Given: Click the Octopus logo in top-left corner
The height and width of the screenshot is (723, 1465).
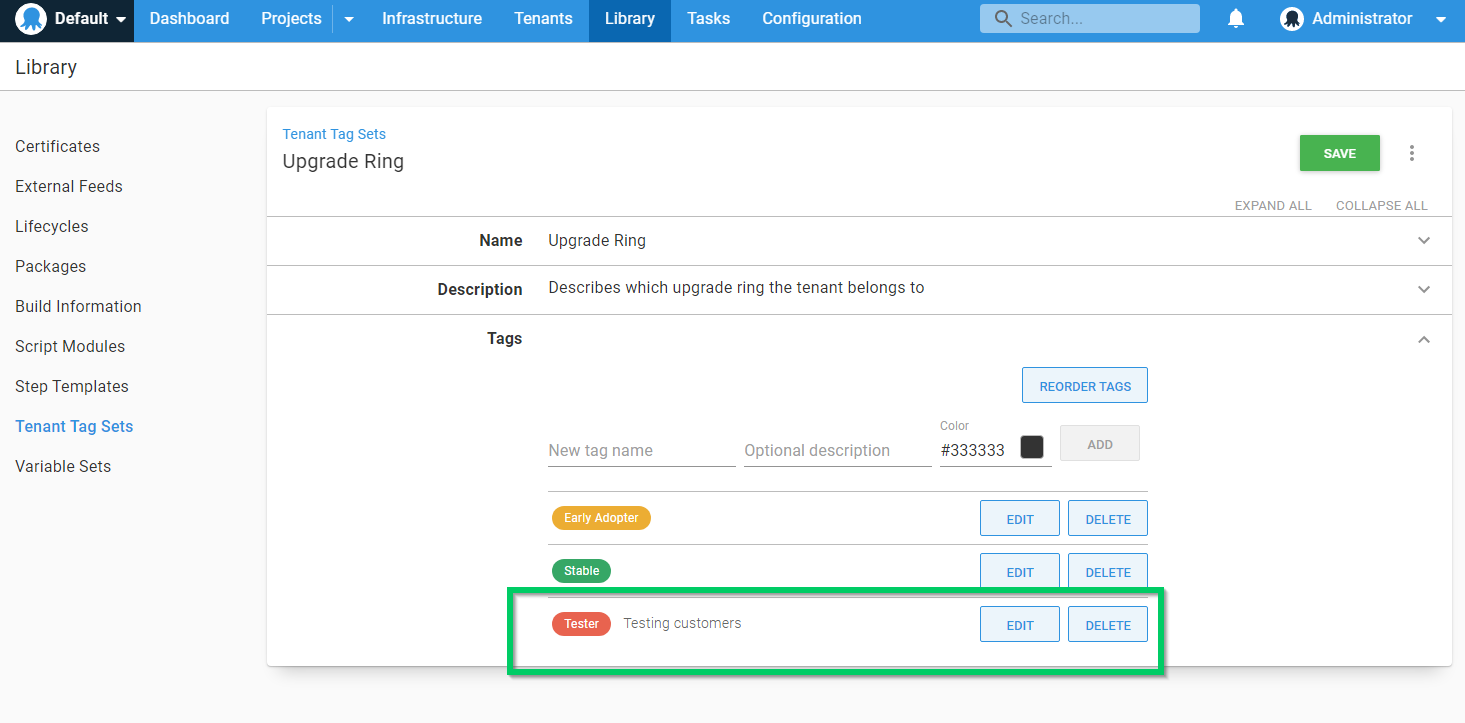Looking at the screenshot, I should pyautogui.click(x=31, y=19).
